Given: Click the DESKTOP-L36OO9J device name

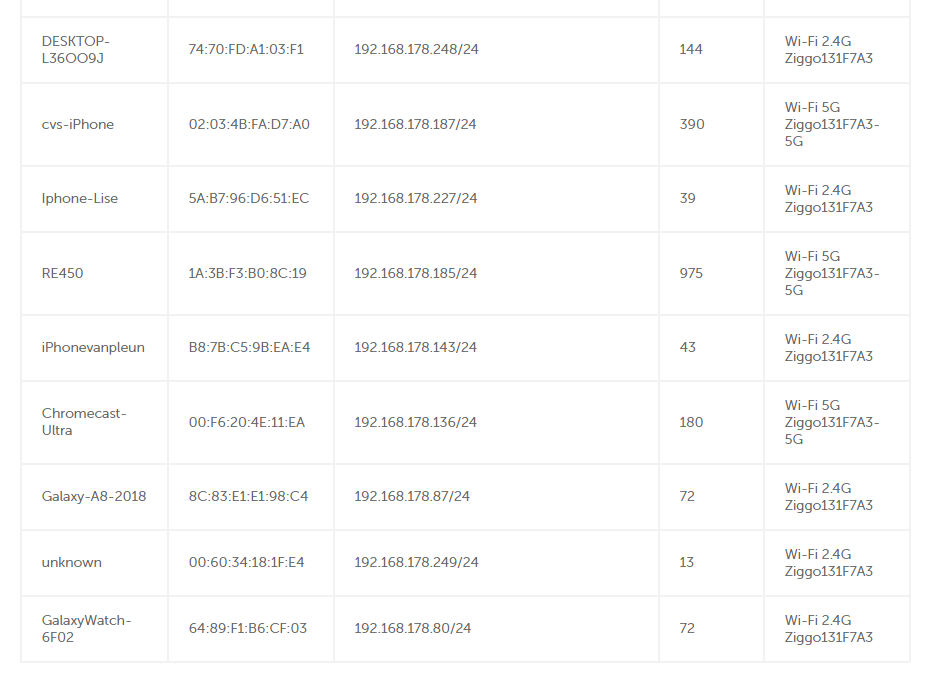Looking at the screenshot, I should click(x=75, y=49).
